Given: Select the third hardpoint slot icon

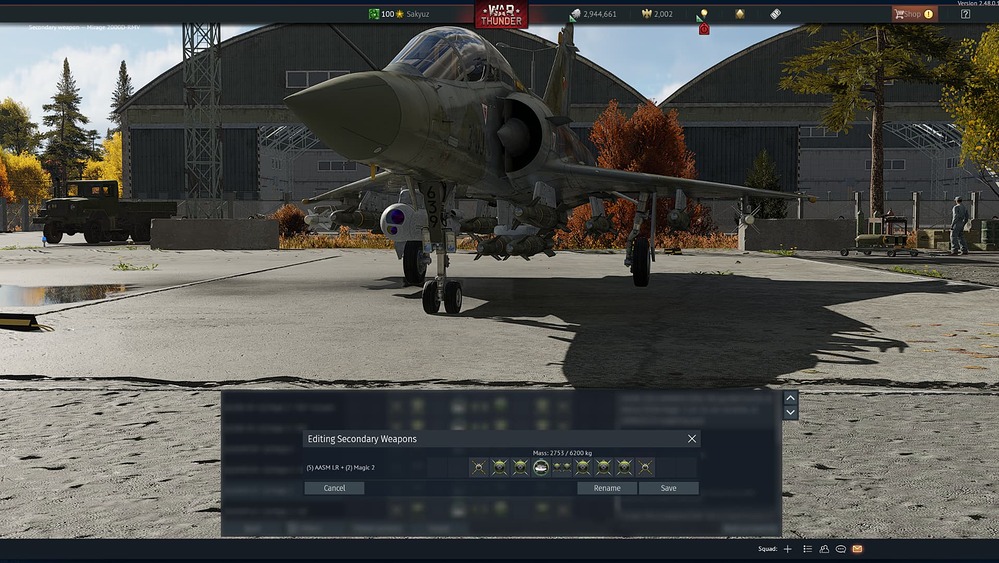Looking at the screenshot, I should tap(521, 467).
